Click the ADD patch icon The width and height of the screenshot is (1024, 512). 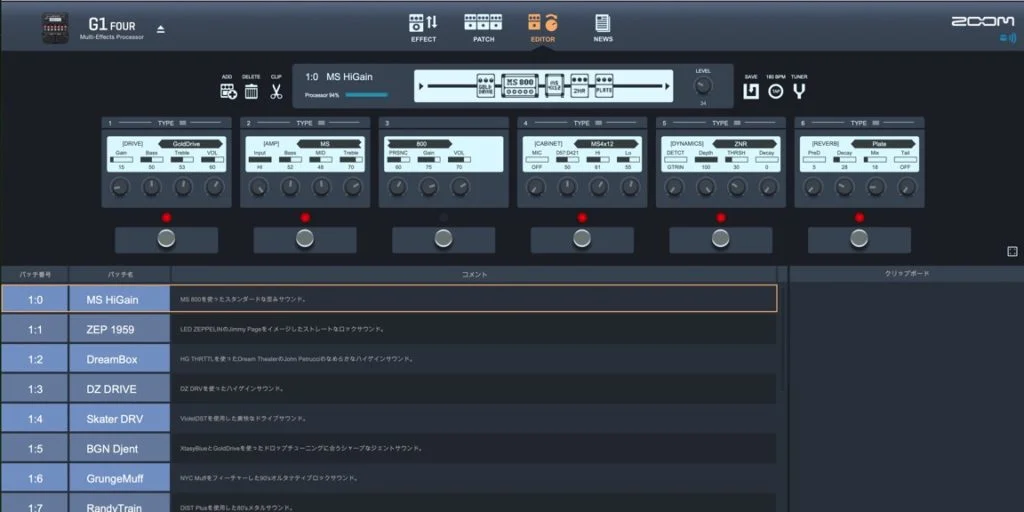tap(228, 91)
